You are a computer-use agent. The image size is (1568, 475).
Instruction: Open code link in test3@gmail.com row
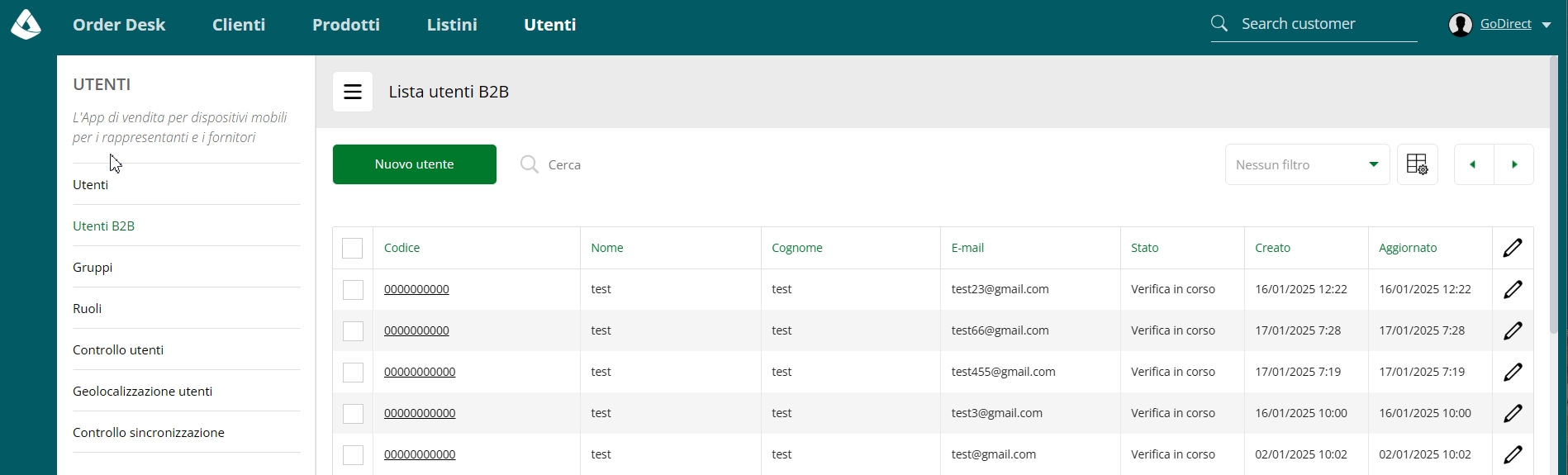point(420,413)
